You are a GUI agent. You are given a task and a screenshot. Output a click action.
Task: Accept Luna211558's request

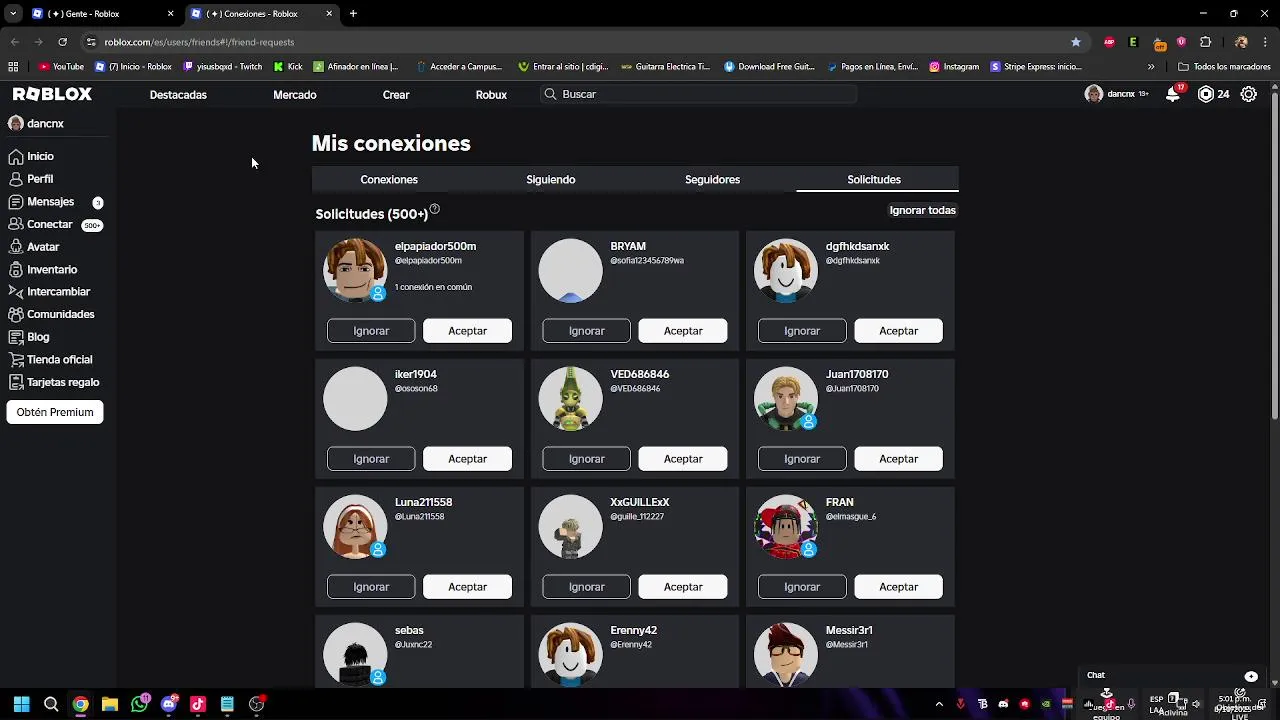[467, 587]
